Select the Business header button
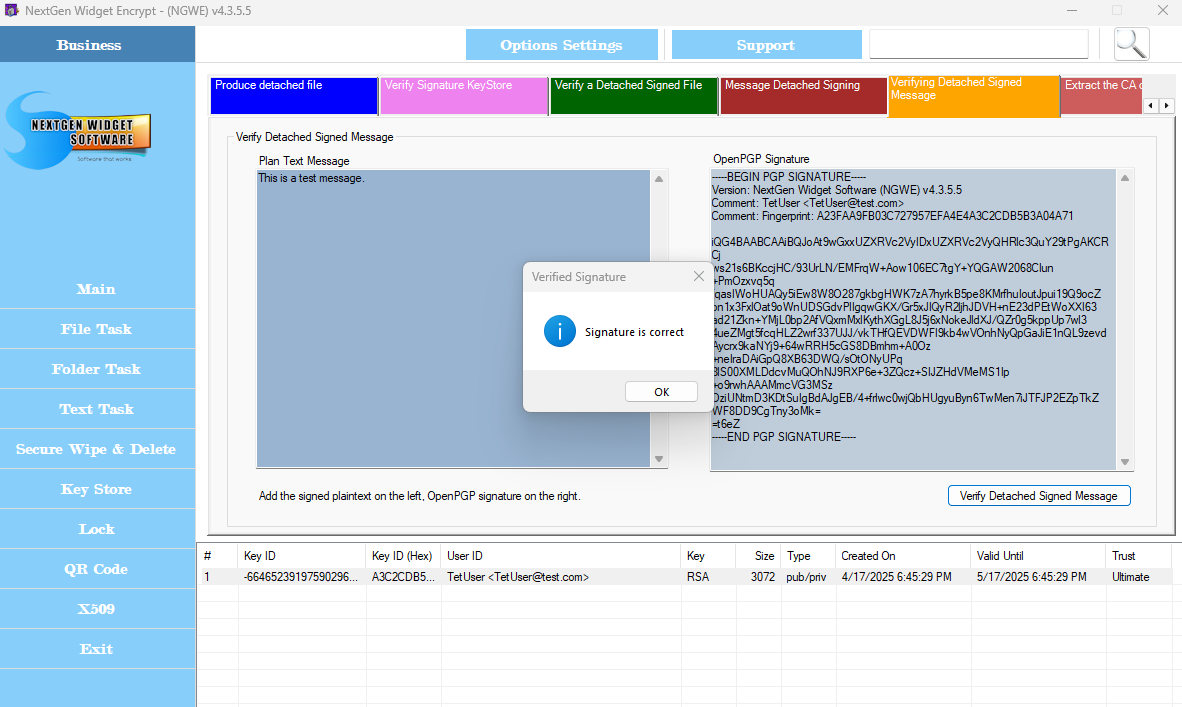Image resolution: width=1182 pixels, height=707 pixels. (97, 45)
